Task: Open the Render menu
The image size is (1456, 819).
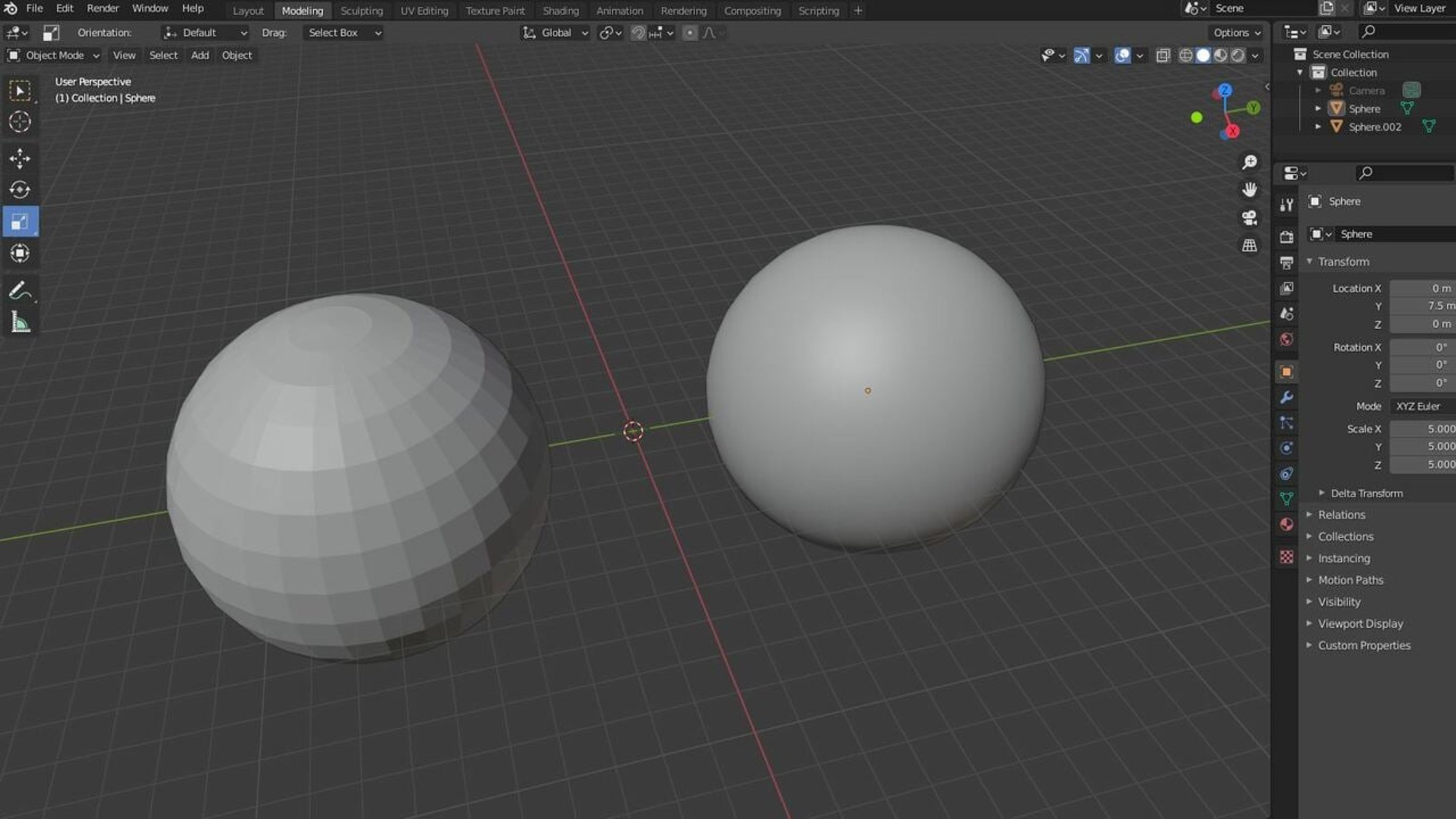Action: tap(102, 9)
